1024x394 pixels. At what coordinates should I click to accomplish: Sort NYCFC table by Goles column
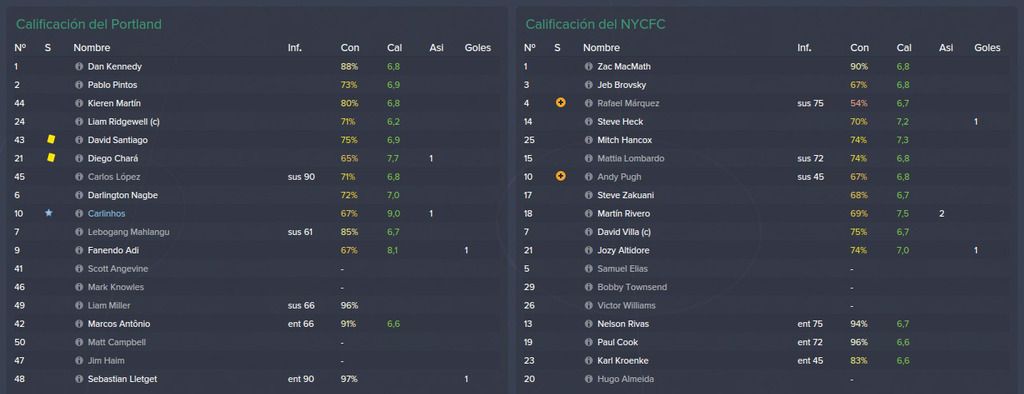tap(987, 48)
